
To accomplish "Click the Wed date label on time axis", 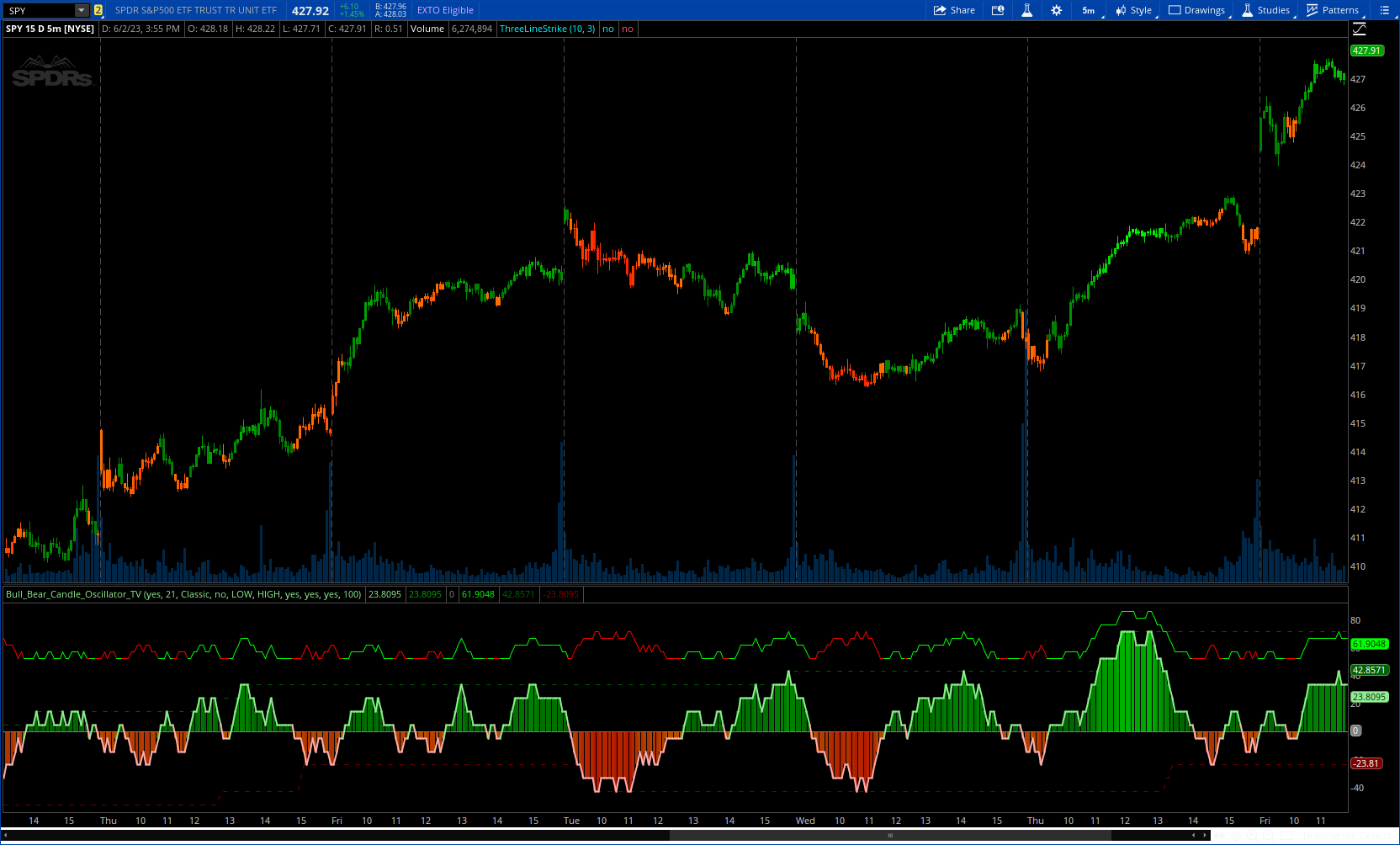I will [x=805, y=821].
